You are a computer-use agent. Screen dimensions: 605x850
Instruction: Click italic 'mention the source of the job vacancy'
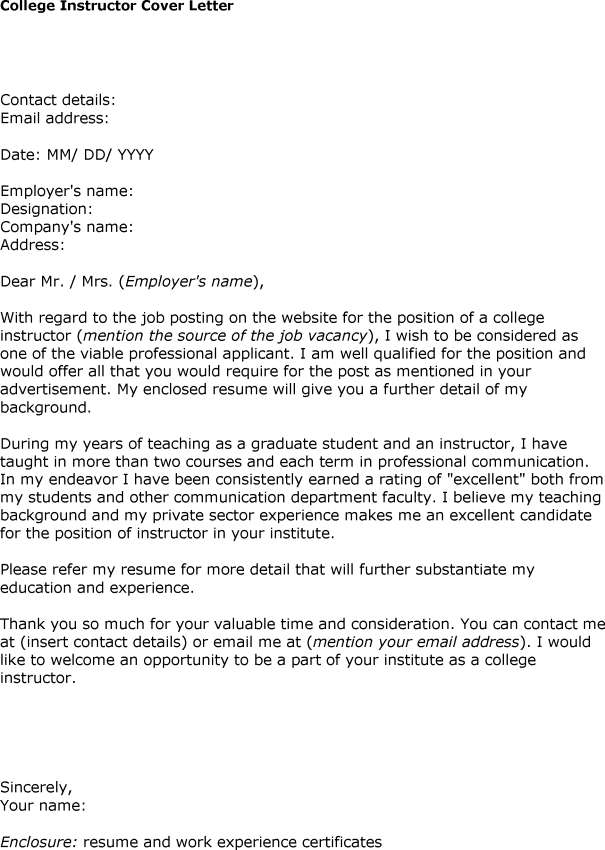click(x=226, y=336)
